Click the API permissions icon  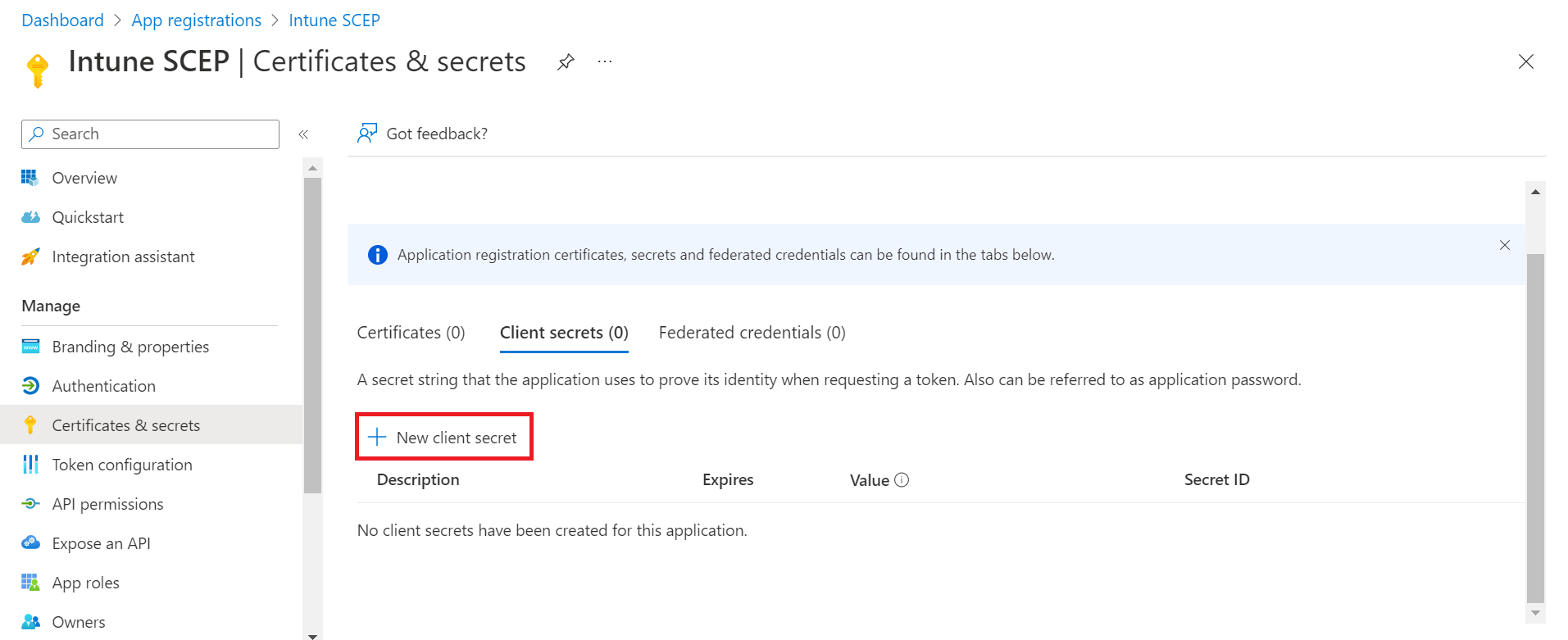click(30, 503)
